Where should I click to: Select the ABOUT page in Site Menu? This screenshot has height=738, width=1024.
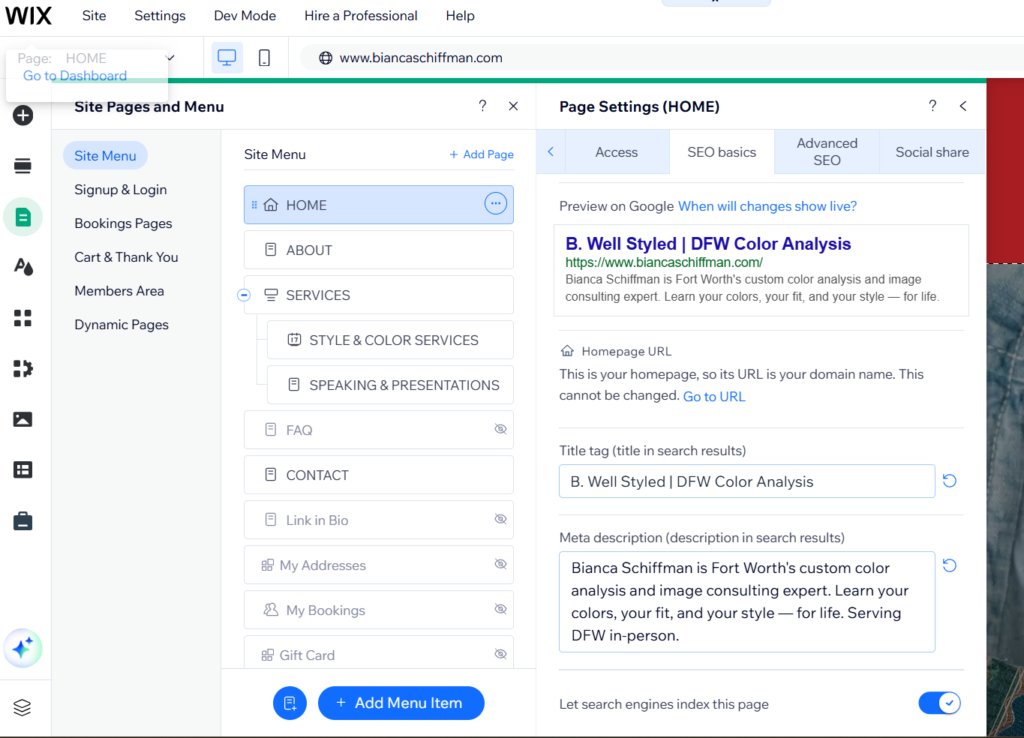tap(378, 250)
